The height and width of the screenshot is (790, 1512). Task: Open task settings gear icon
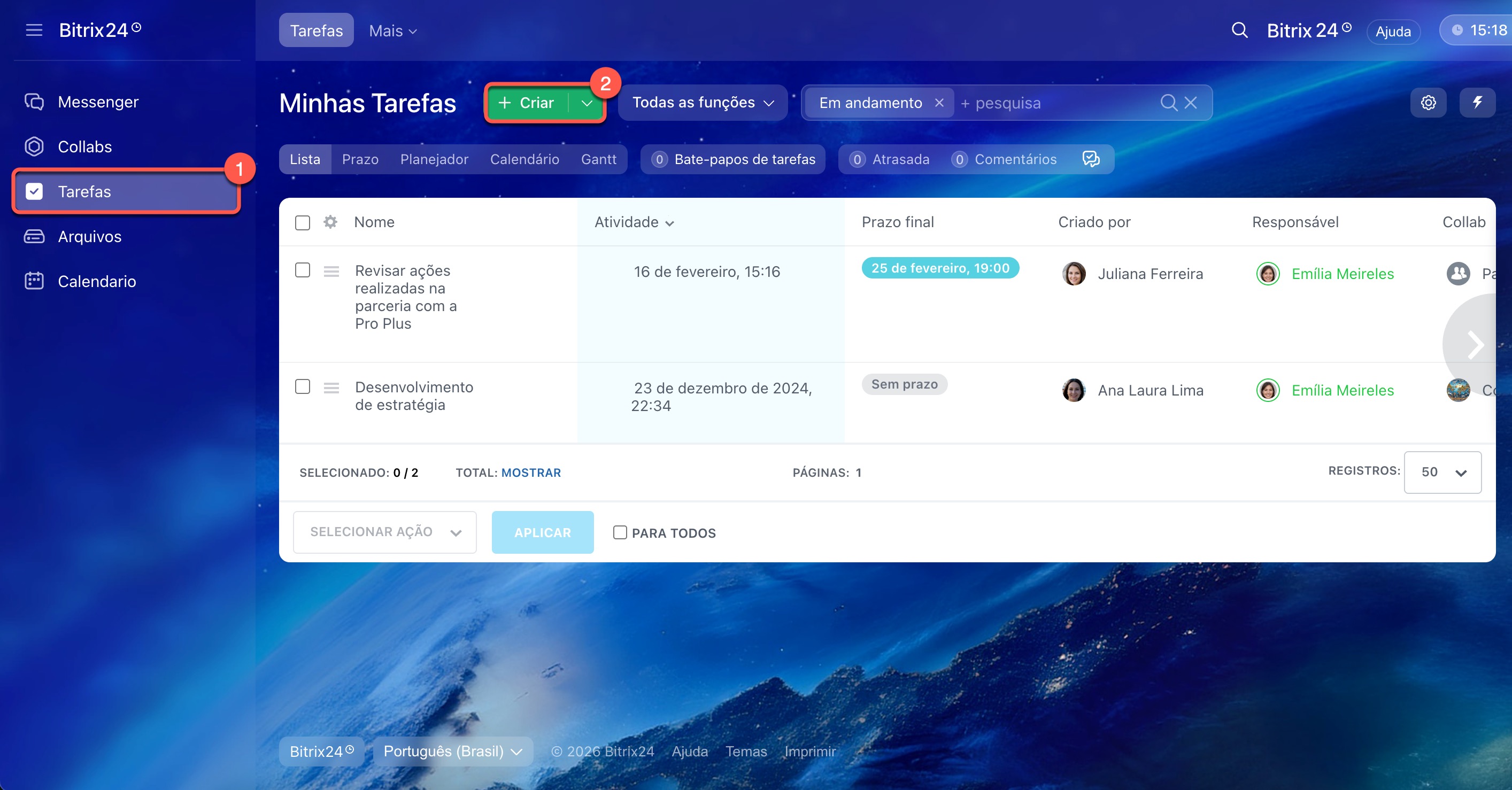tap(1428, 103)
